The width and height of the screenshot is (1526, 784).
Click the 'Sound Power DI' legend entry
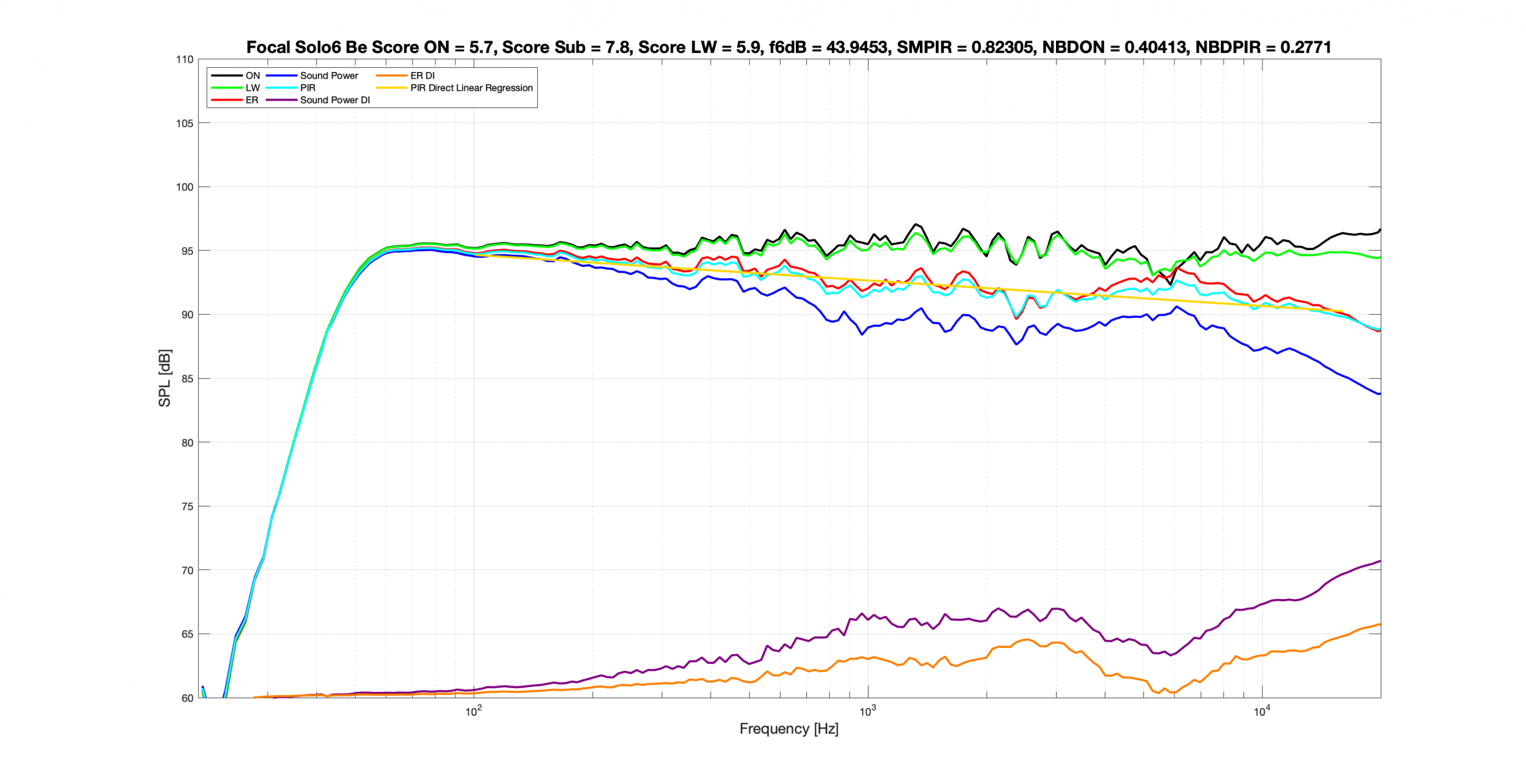click(335, 100)
